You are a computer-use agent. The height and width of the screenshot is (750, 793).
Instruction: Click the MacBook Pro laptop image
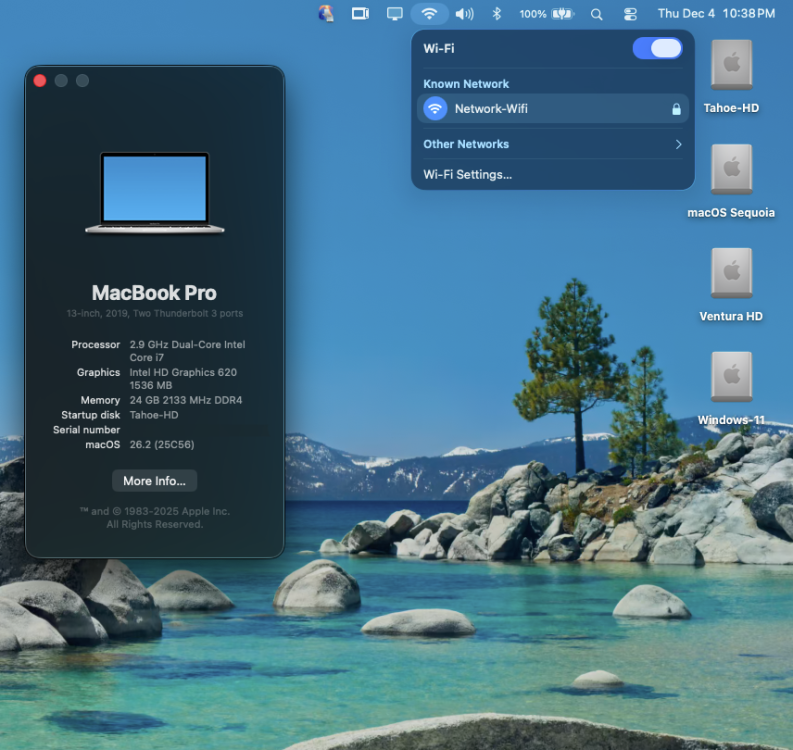tap(155, 193)
